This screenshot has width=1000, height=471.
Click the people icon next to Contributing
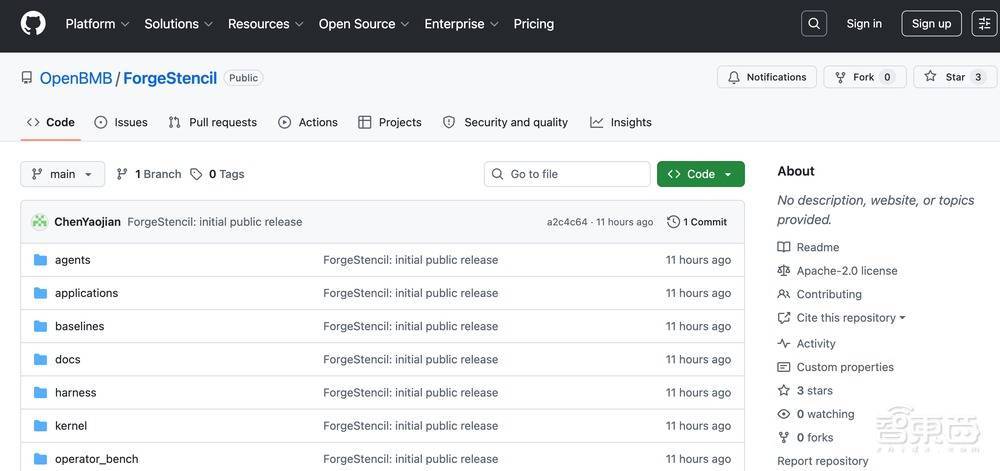click(784, 294)
